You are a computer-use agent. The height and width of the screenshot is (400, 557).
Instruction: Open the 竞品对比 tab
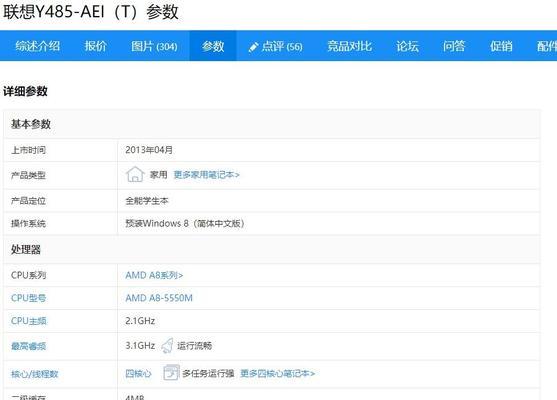coord(349,46)
